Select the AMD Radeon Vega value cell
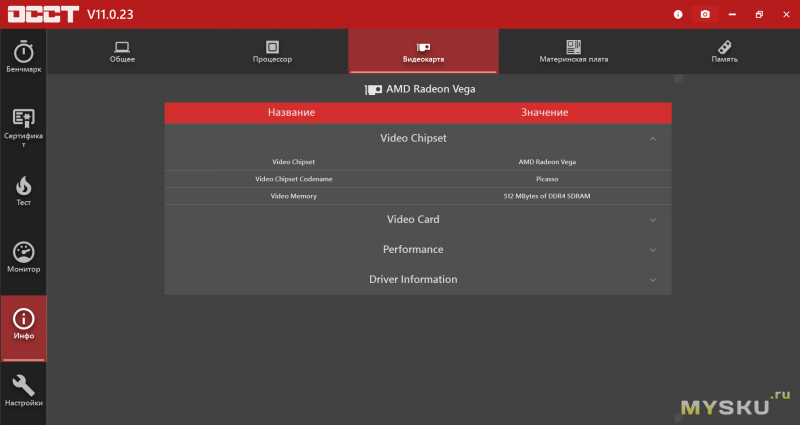Screen dimensions: 800x425 (547, 162)
